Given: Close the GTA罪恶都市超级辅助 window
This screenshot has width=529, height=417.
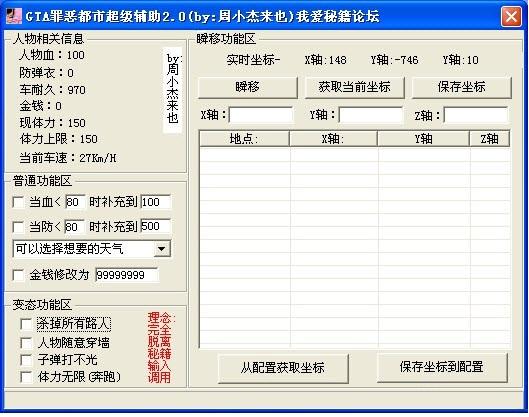Looking at the screenshot, I should click(x=511, y=16).
